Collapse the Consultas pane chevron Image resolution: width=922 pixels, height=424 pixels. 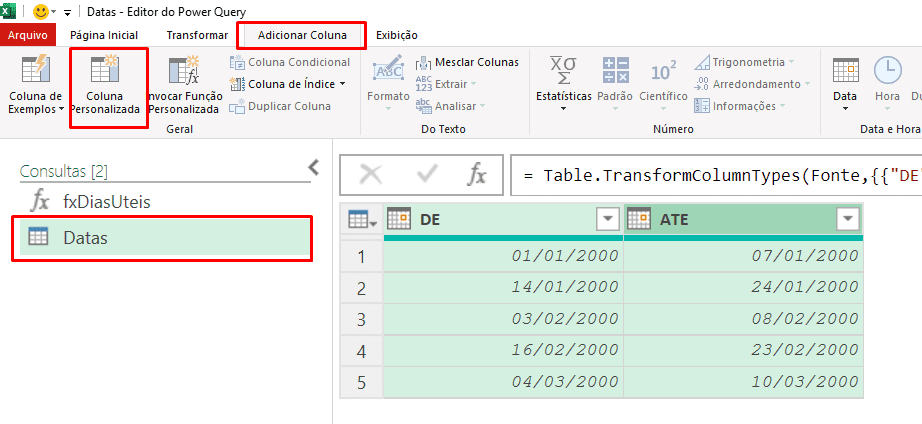(314, 168)
